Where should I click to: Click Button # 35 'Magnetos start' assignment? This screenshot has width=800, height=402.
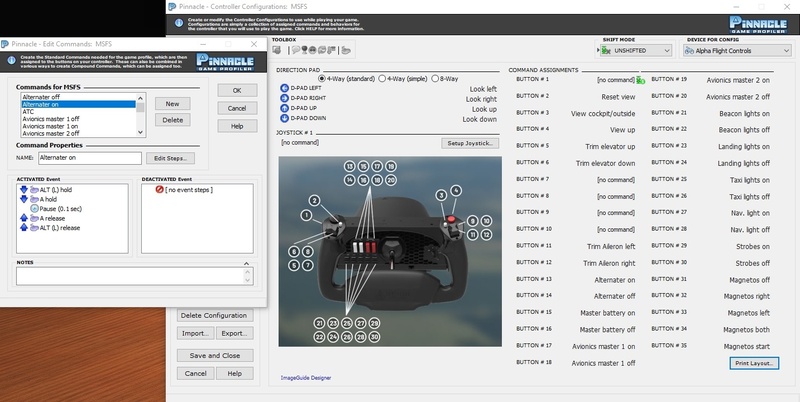coord(746,346)
